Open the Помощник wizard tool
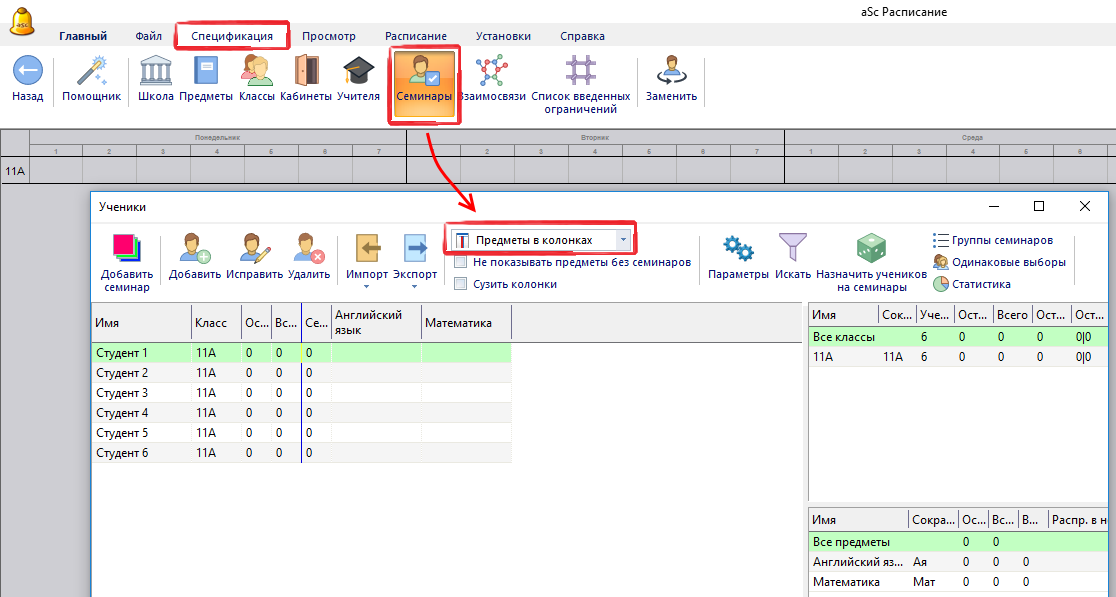This screenshot has height=597, width=1116. tap(91, 72)
